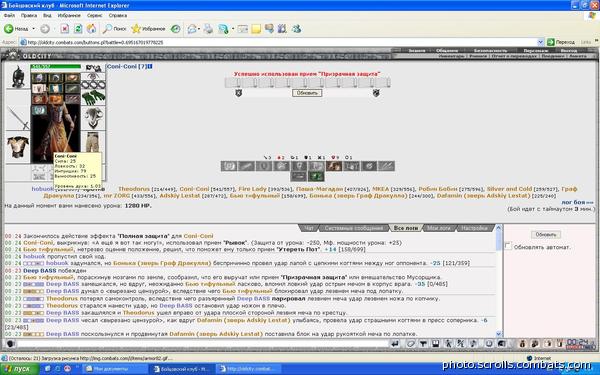Switch to 'Системные сообщения' tab
The height and width of the screenshot is (375, 600).
pos(353,228)
